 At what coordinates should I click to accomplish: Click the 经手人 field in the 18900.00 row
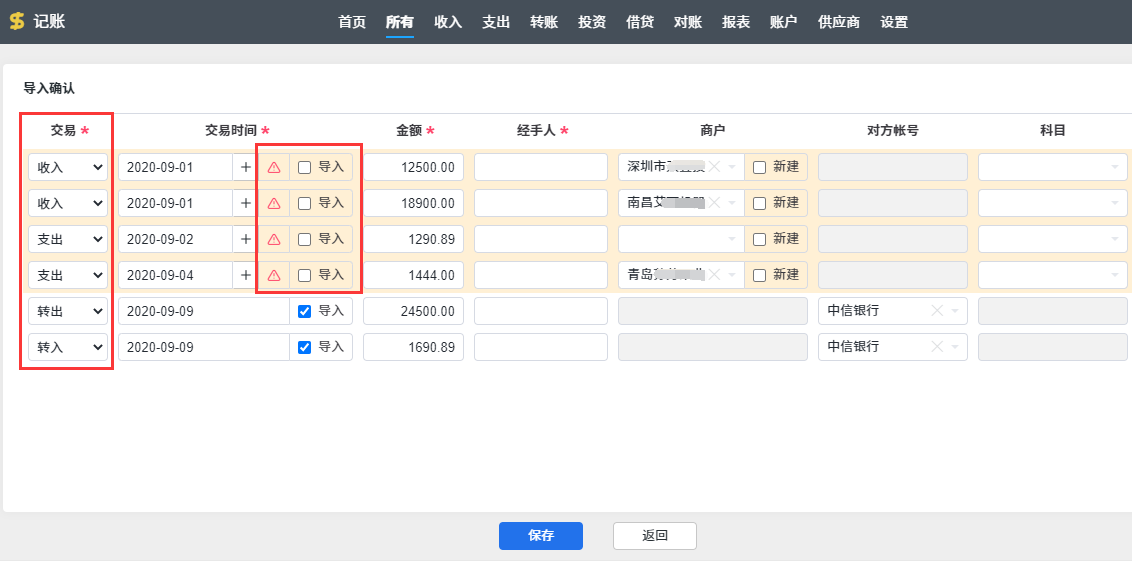coord(541,203)
